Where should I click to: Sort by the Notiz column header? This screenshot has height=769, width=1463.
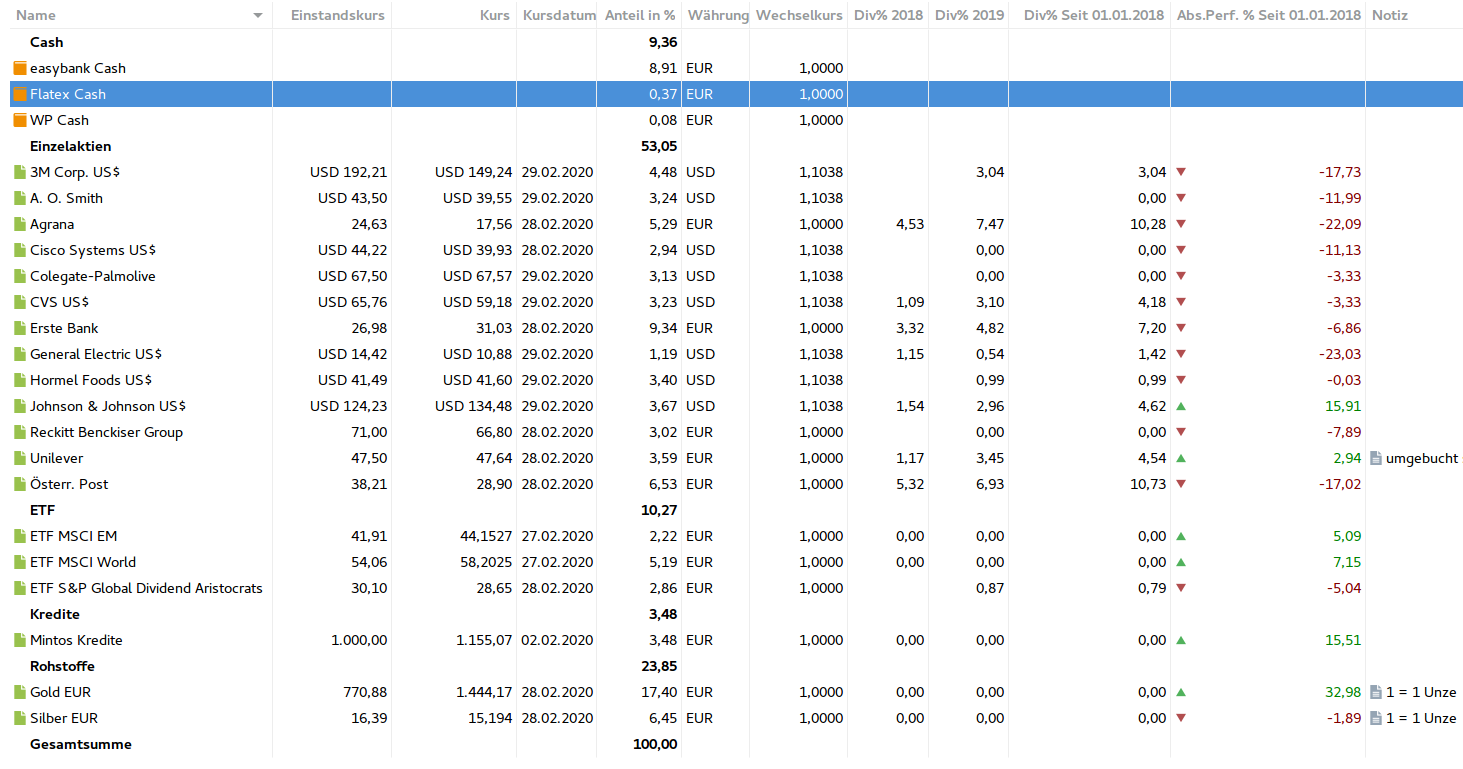[x=1390, y=15]
